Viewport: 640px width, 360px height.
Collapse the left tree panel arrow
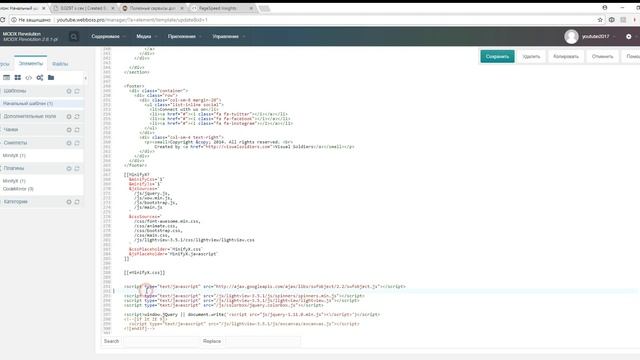(85, 78)
